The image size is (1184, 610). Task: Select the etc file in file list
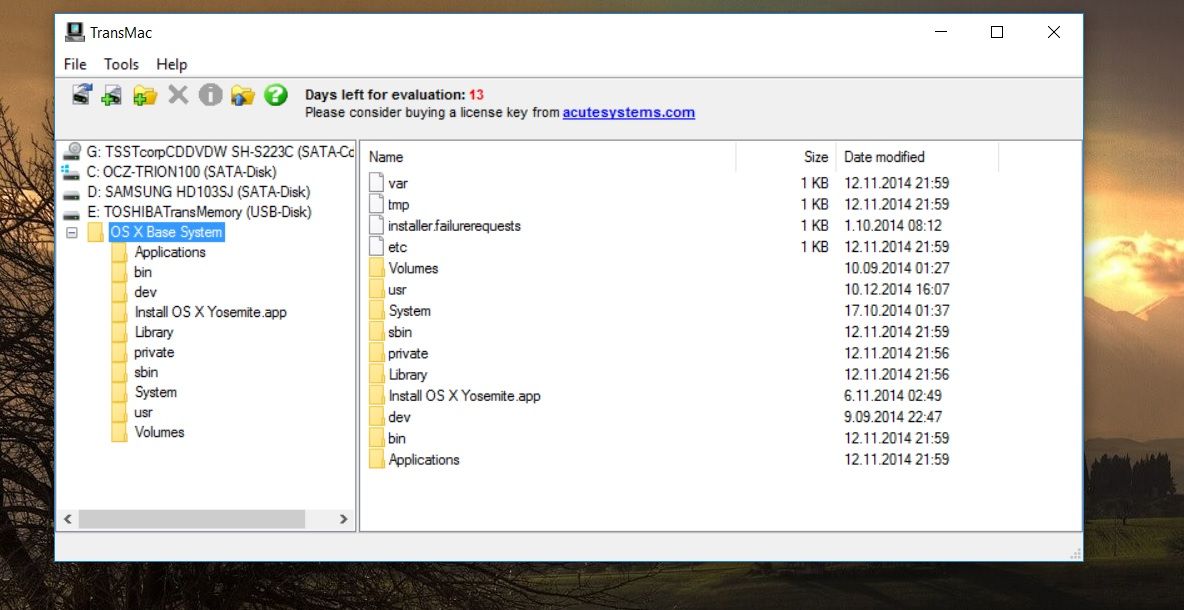pos(397,247)
